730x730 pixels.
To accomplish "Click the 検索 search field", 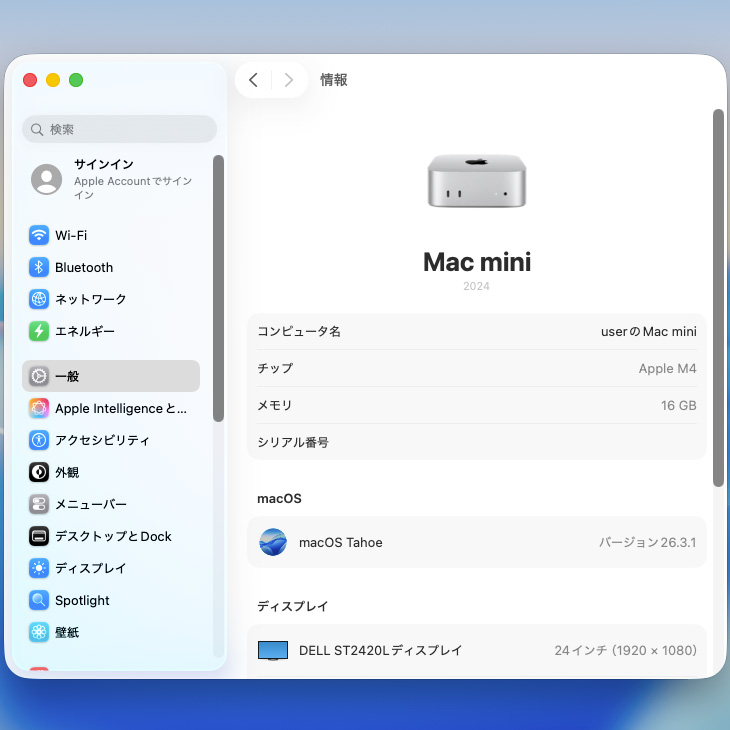I will pos(120,129).
